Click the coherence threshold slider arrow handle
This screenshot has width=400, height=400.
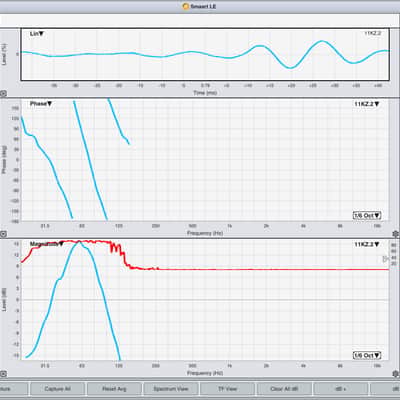(x=386, y=258)
